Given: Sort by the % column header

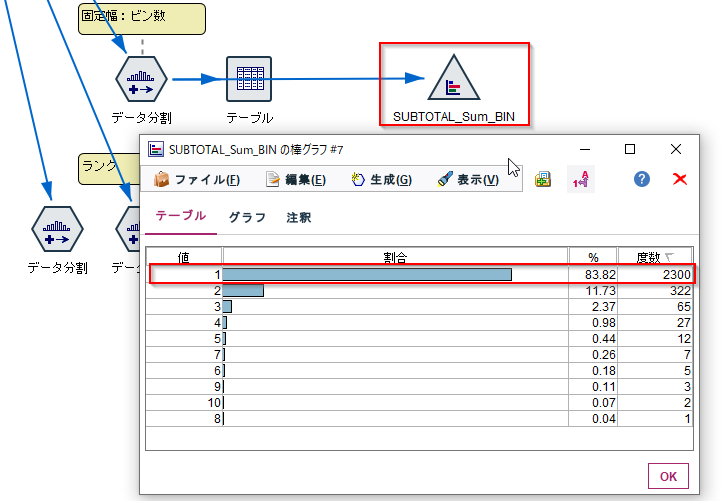Looking at the screenshot, I should coord(593,257).
